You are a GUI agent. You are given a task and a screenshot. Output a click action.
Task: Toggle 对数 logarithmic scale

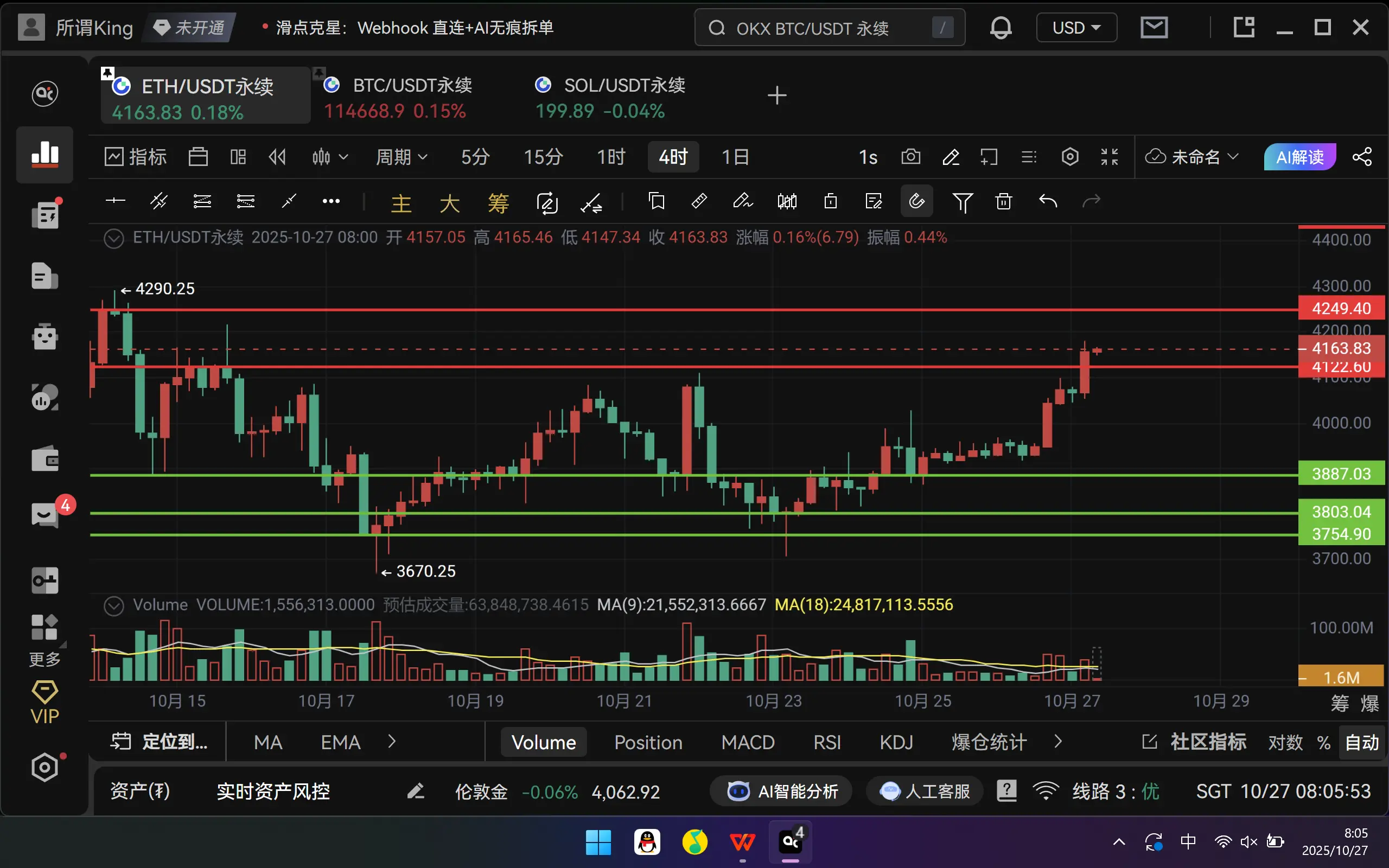coord(1285,742)
